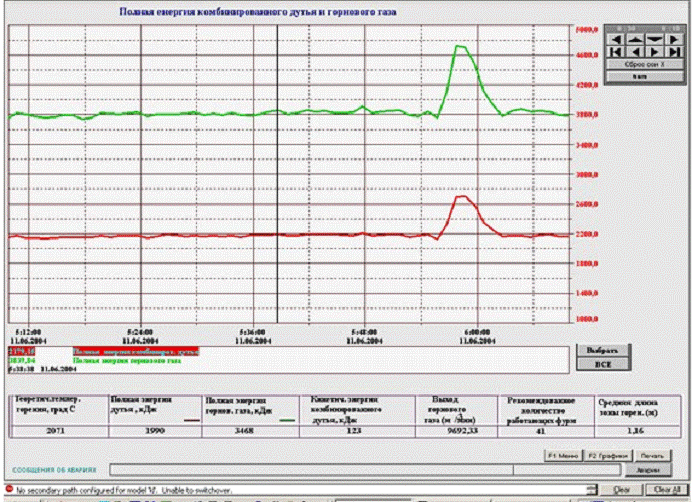Click the '1 ч/п' time scale button
The height and width of the screenshot is (502, 692).
(x=643, y=76)
